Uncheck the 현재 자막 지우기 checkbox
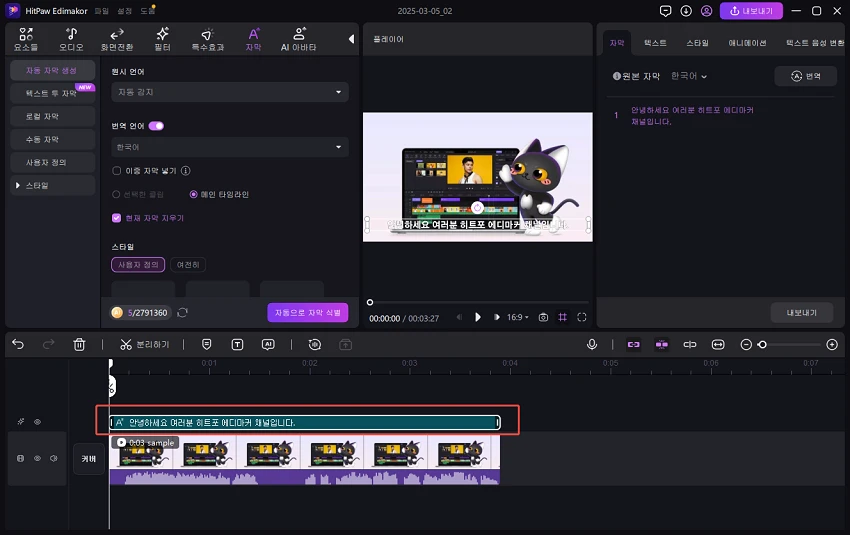This screenshot has height=535, width=850. click(116, 218)
